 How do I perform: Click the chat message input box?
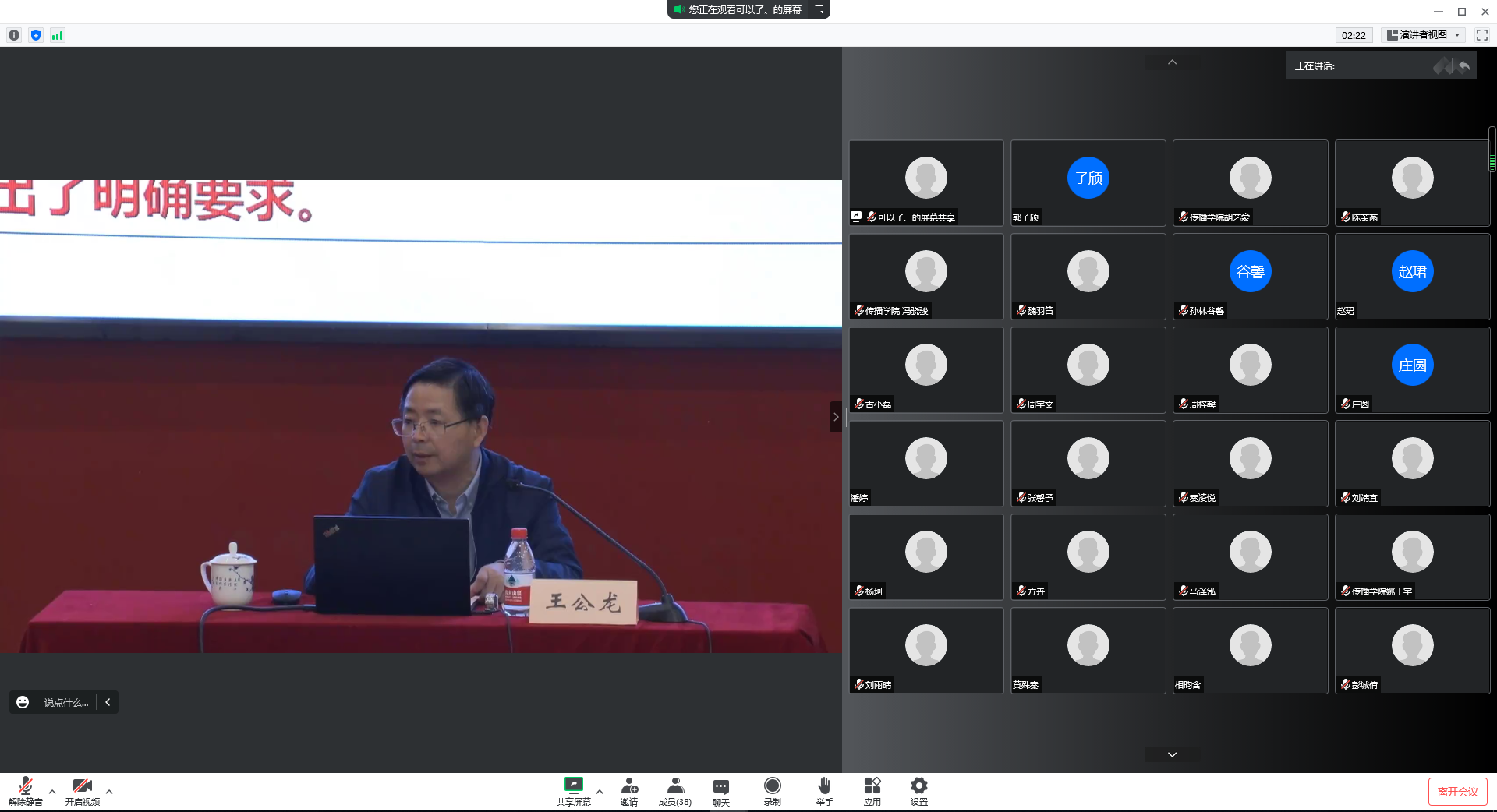66,702
